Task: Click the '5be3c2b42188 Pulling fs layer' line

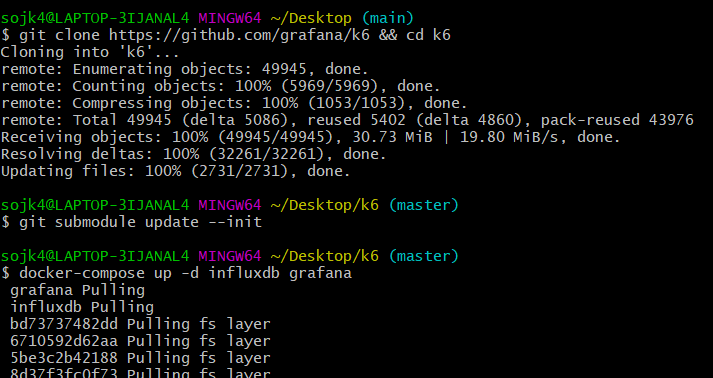Action: click(140, 358)
